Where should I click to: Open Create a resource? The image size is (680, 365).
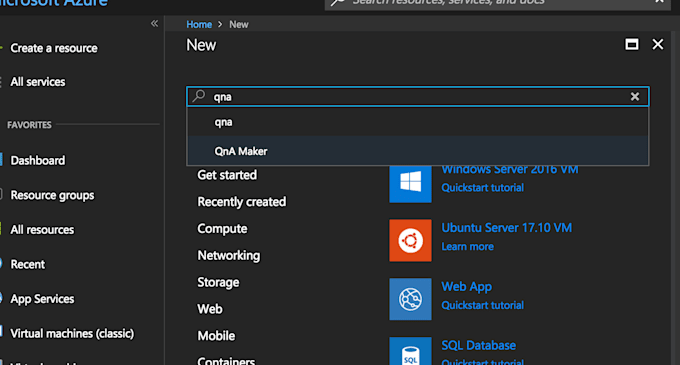point(54,48)
